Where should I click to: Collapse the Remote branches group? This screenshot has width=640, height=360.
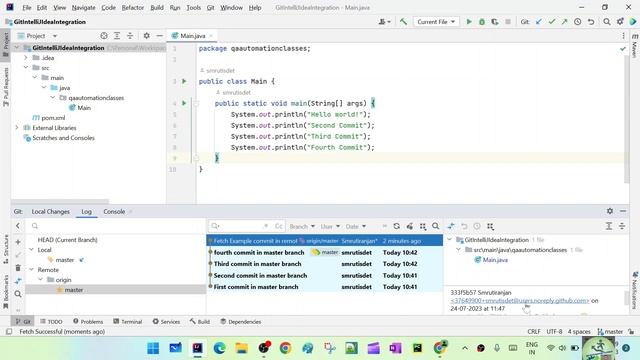pos(31,270)
